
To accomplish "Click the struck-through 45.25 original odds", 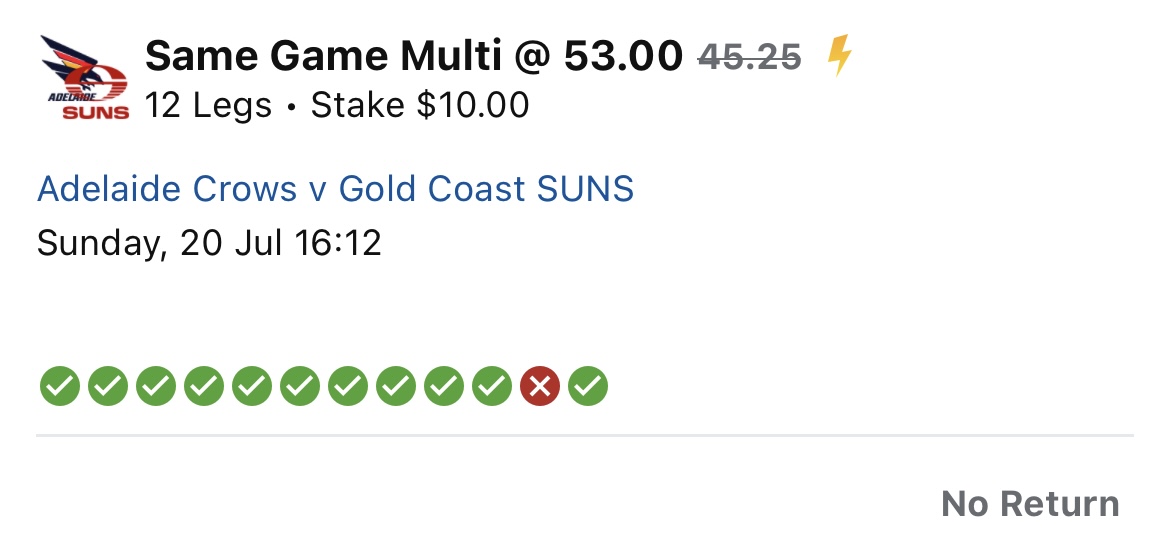I will click(x=749, y=57).
